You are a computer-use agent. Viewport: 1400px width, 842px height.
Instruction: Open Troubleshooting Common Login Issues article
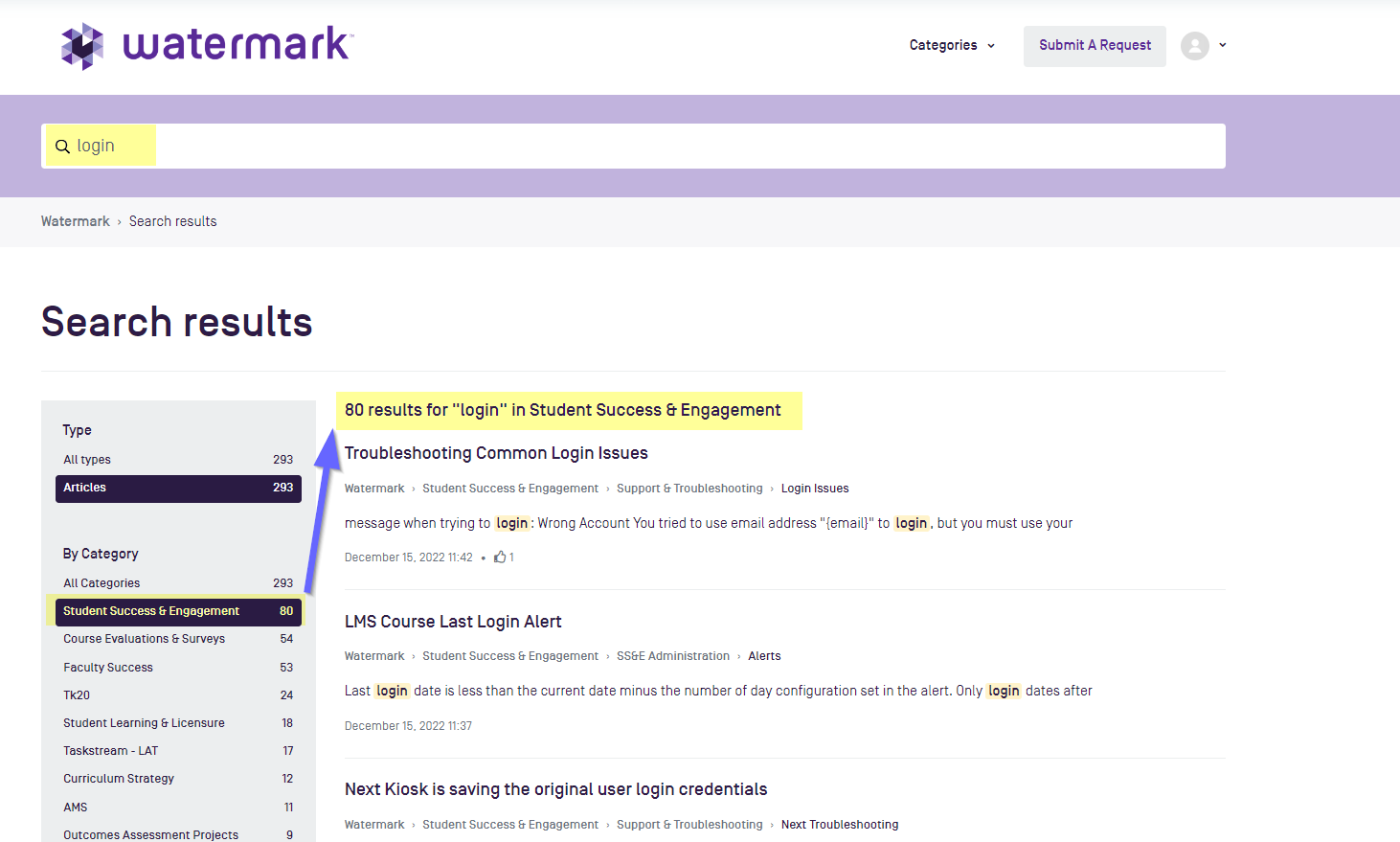pyautogui.click(x=496, y=453)
